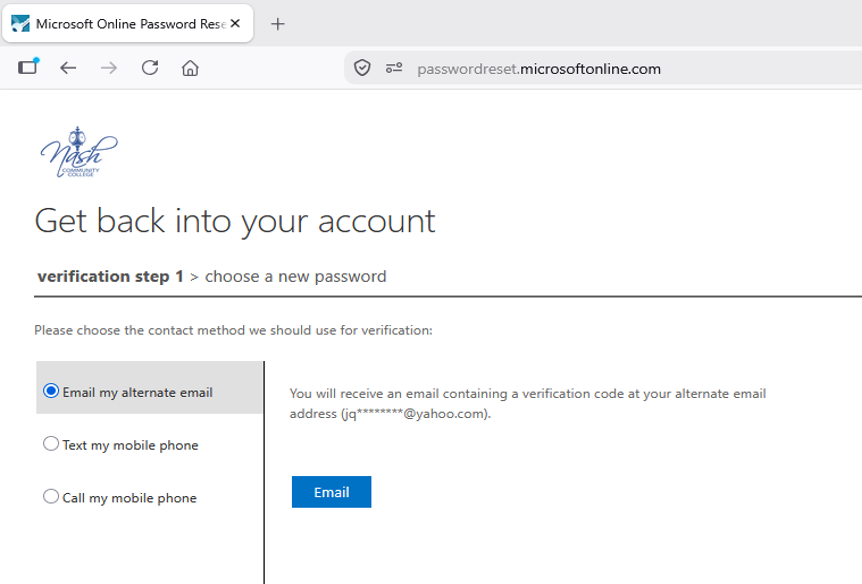Image resolution: width=862 pixels, height=584 pixels.
Task: Click the Text my mobile phone label
Action: click(130, 445)
